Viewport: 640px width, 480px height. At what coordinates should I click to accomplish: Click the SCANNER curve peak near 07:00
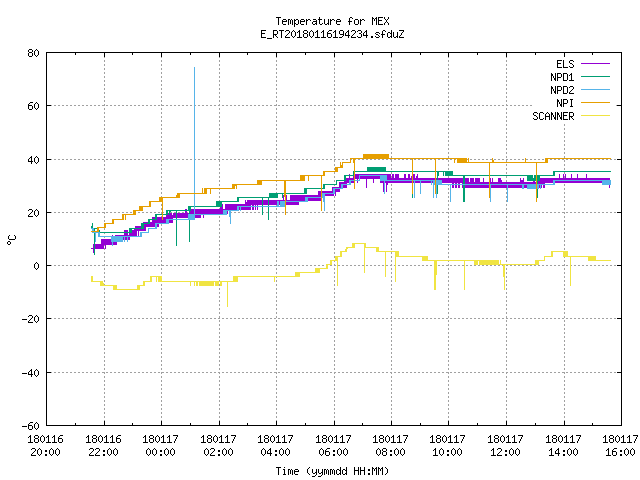coord(359,244)
